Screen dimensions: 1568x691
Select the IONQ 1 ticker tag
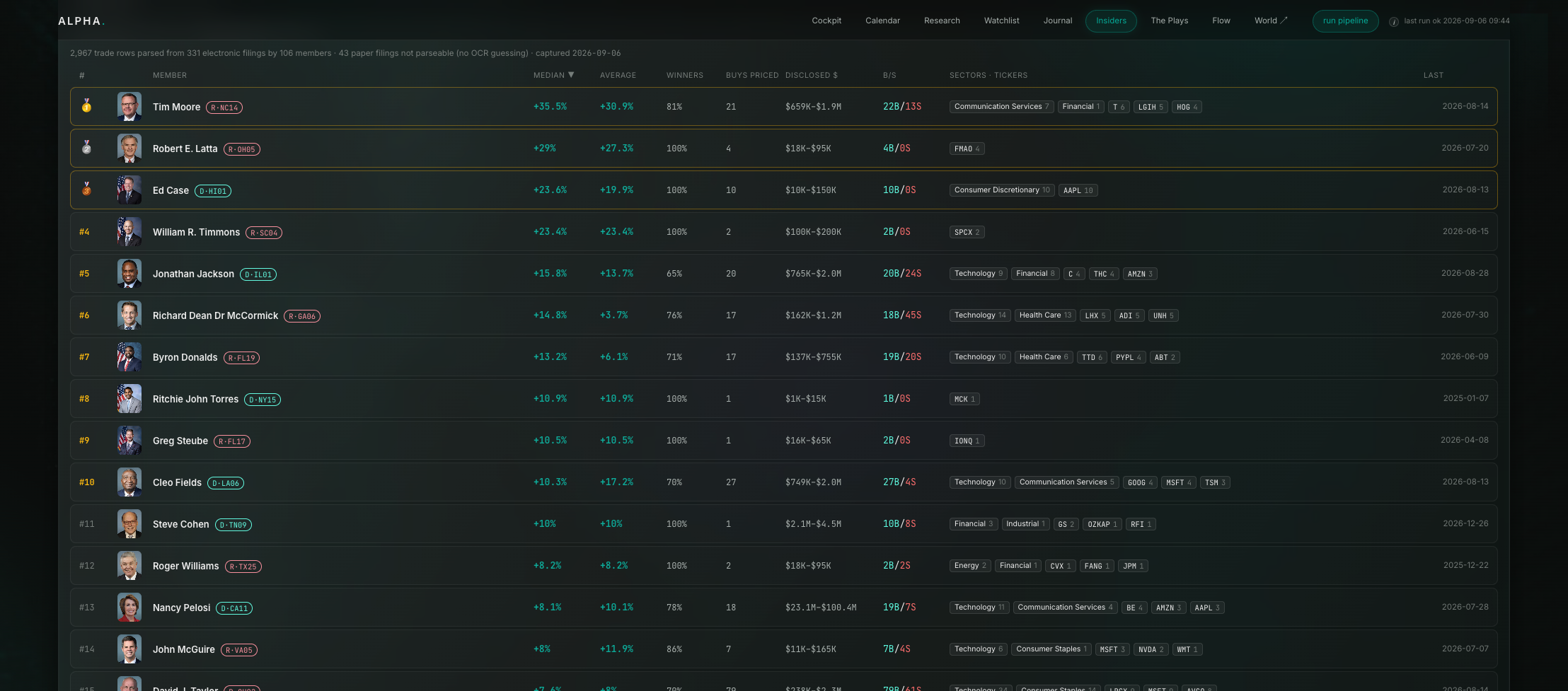click(967, 441)
